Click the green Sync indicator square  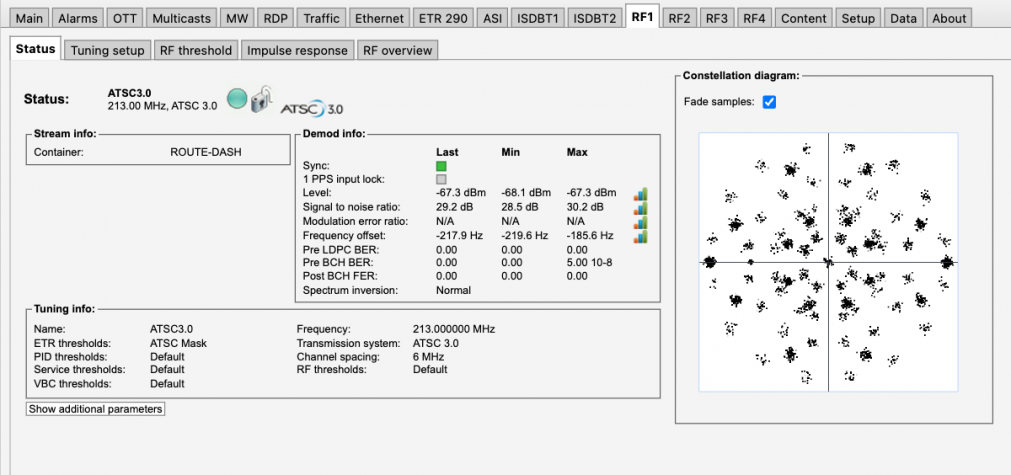[x=440, y=165]
